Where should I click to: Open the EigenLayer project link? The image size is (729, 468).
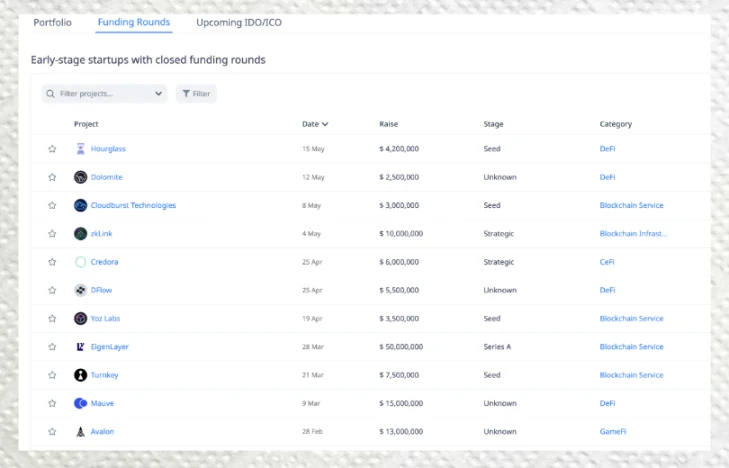[x=110, y=347]
